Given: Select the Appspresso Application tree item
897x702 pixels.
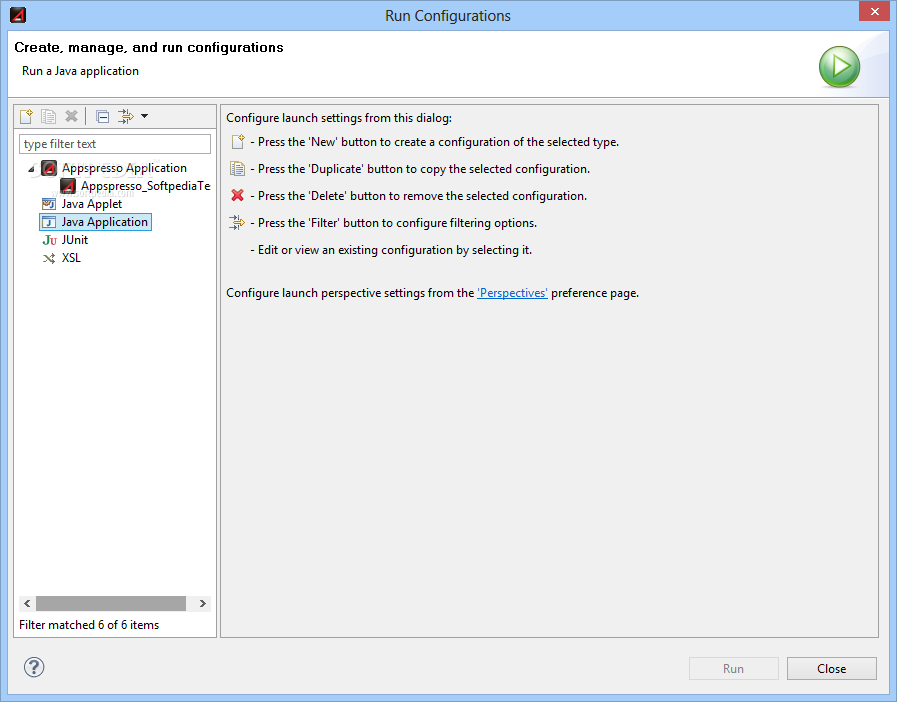Looking at the screenshot, I should coord(124,168).
